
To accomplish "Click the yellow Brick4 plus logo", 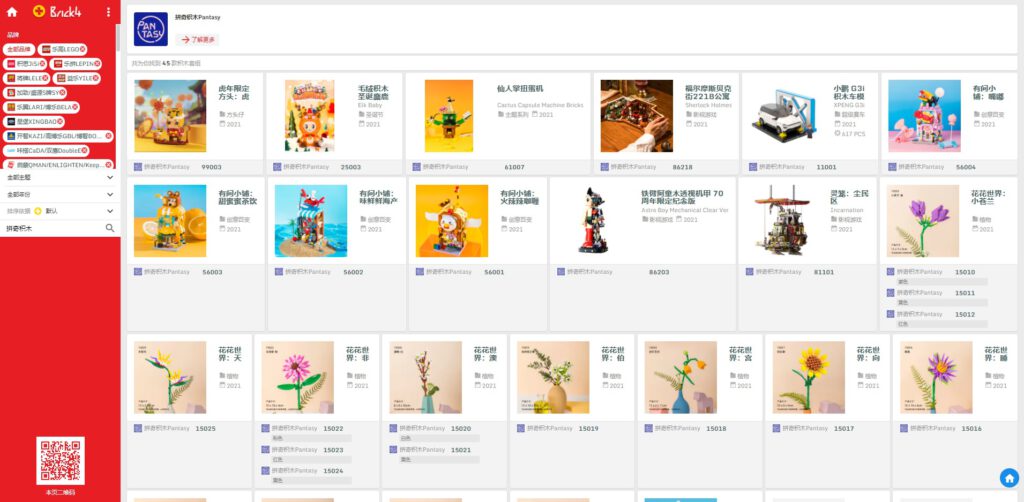I will [x=39, y=11].
